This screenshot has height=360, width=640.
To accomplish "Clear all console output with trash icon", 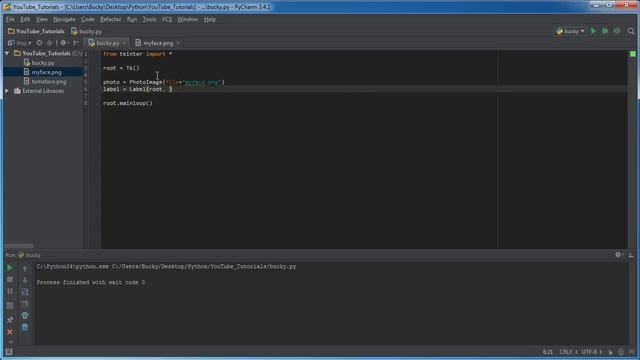I will pyautogui.click(x=25, y=327).
